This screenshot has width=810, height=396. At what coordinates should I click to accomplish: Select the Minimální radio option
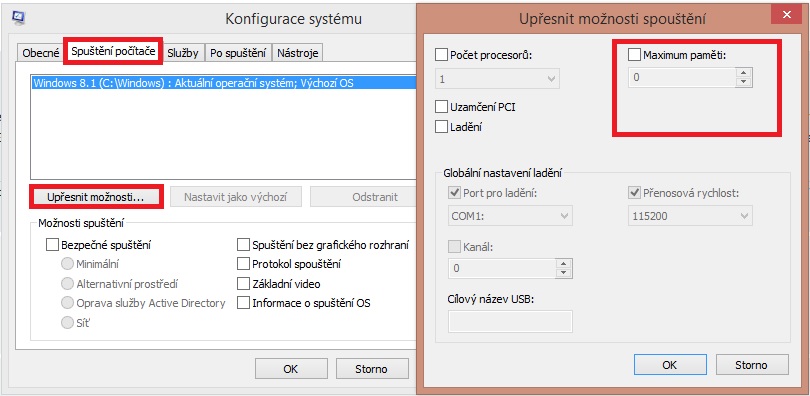[x=67, y=264]
